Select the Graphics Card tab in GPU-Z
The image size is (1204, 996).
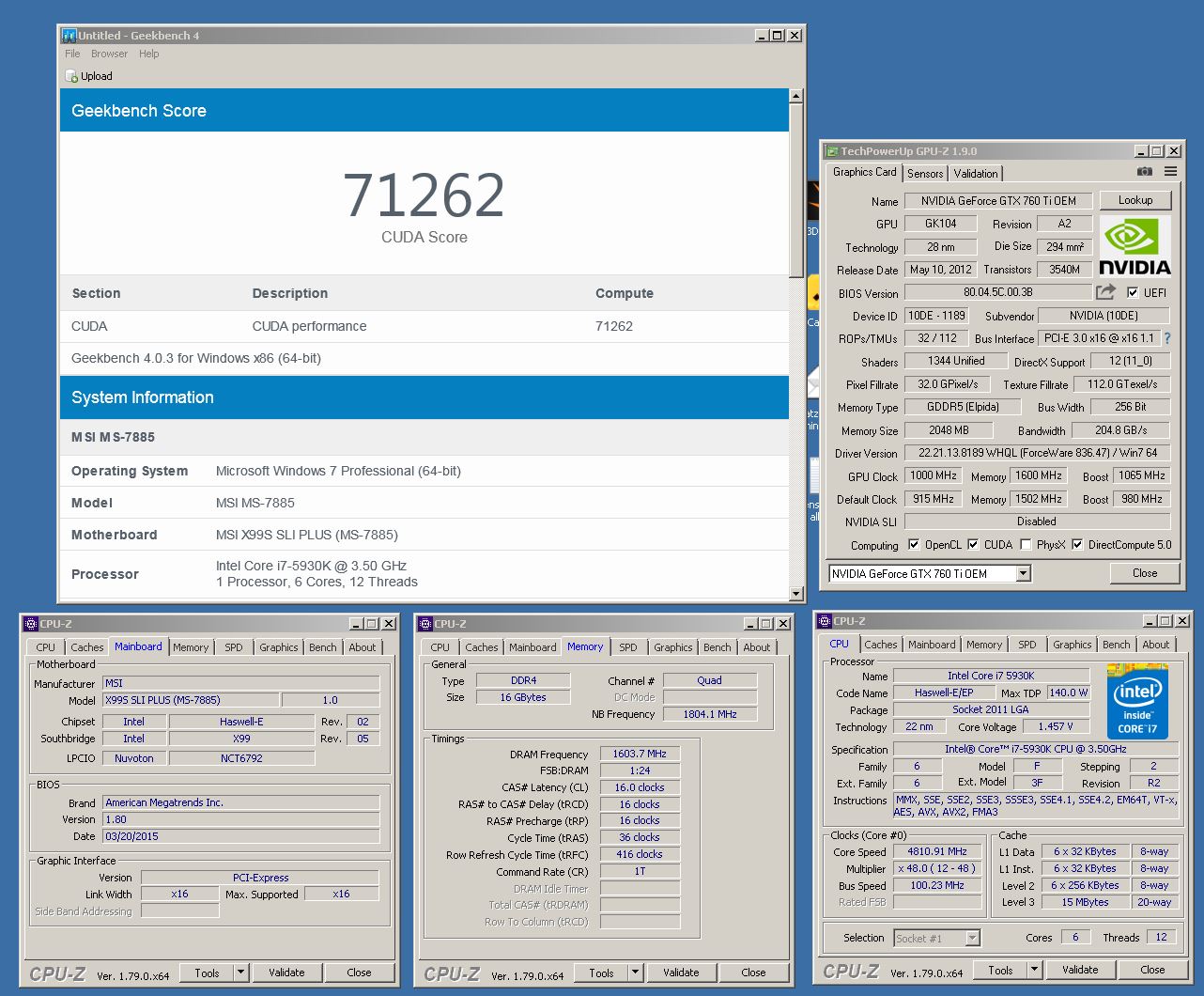point(864,172)
